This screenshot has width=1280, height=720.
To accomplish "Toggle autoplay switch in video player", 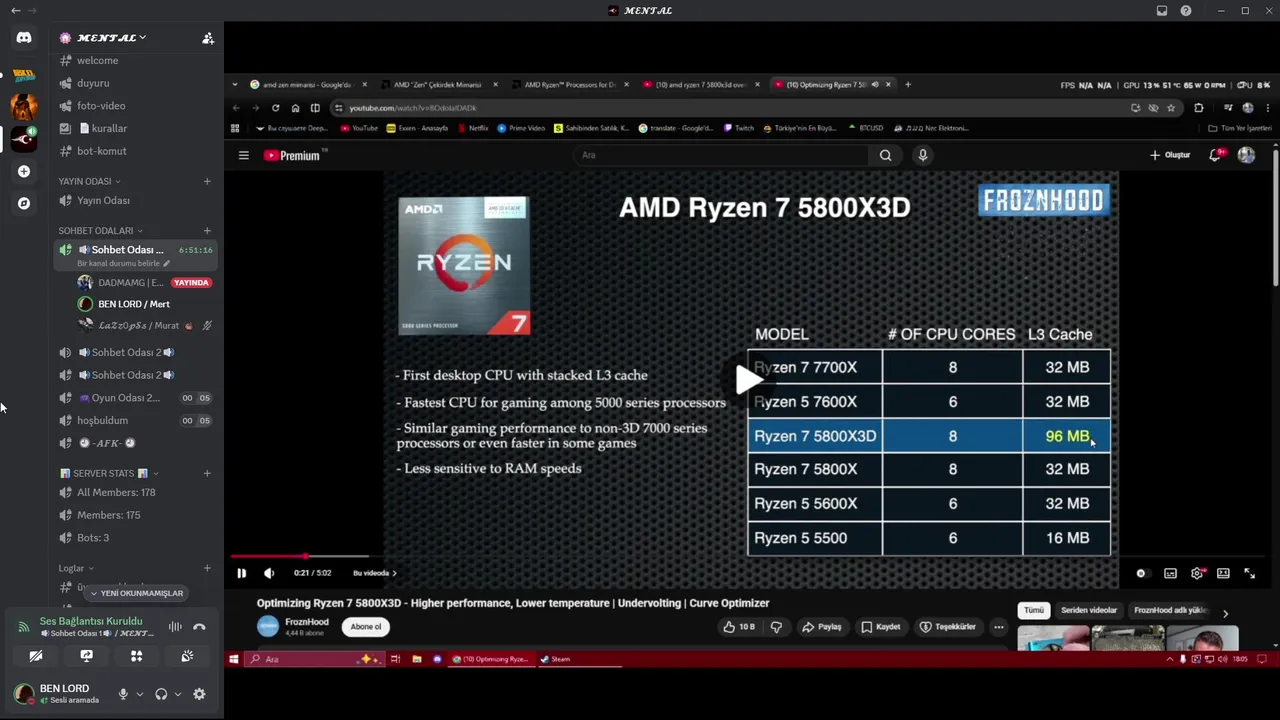I will click(1141, 573).
